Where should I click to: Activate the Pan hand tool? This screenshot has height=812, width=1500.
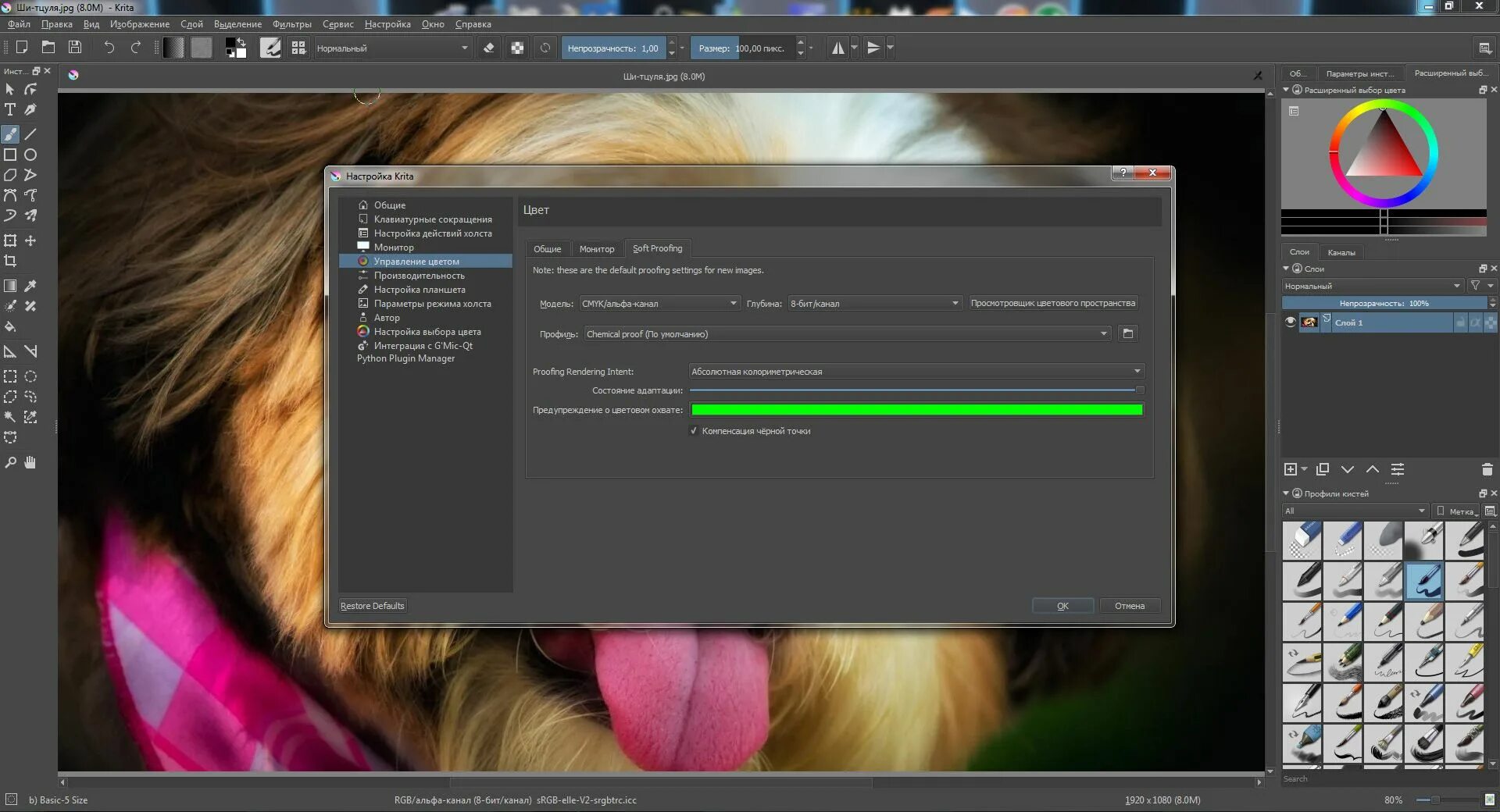click(30, 462)
